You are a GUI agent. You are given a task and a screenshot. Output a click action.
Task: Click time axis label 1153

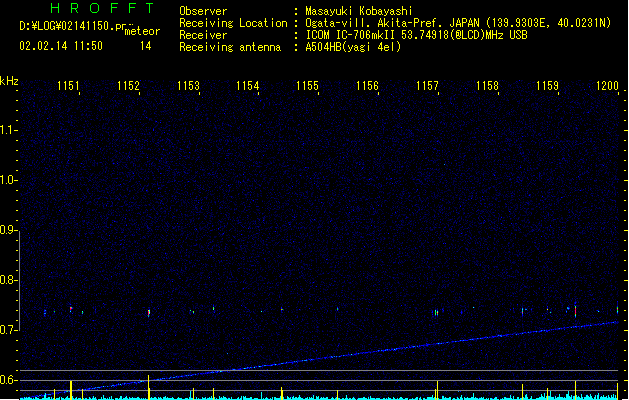[188, 85]
